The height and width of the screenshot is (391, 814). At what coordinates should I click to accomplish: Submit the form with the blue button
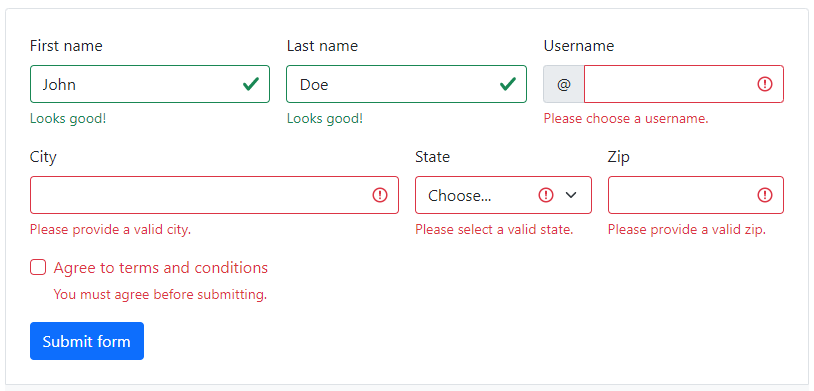87,341
